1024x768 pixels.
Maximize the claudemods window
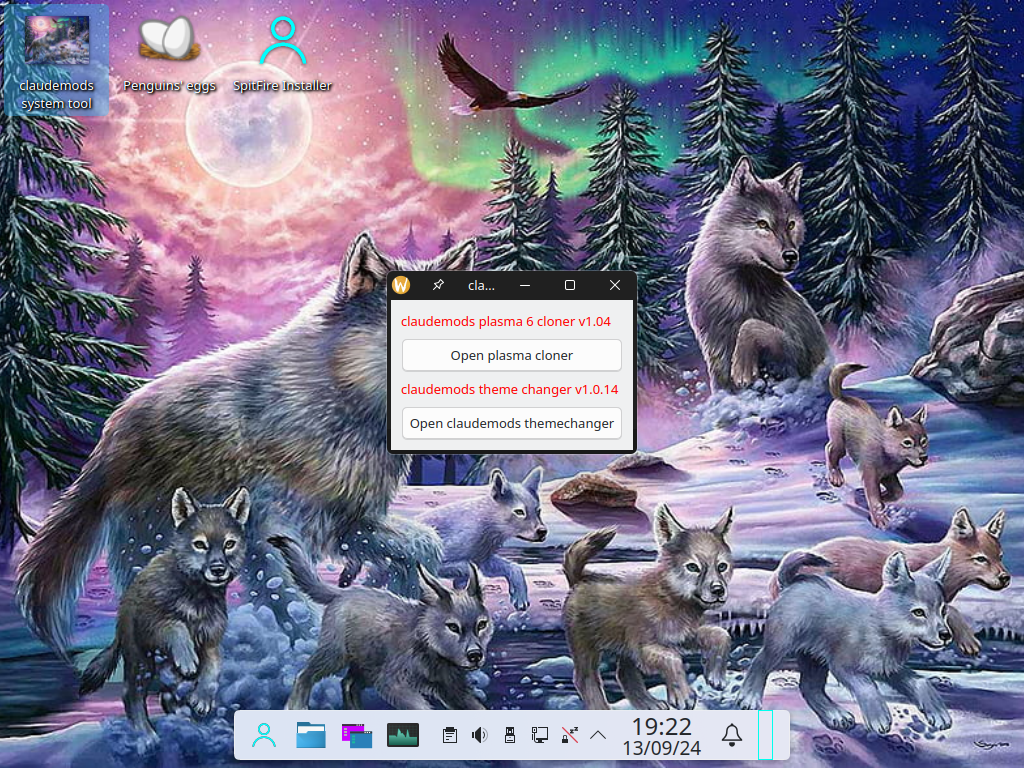[x=569, y=285]
